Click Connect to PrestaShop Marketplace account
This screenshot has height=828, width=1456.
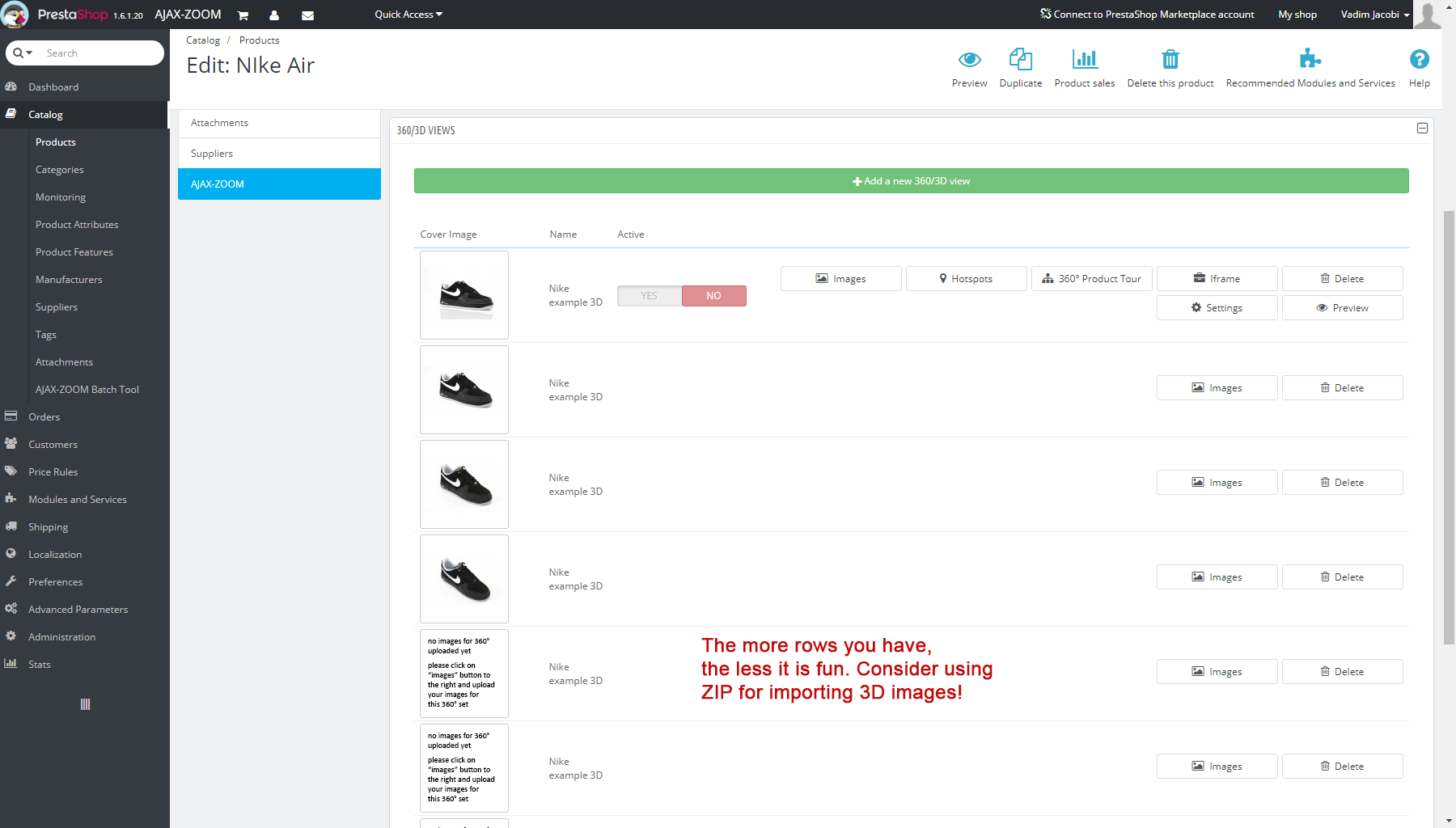[x=1147, y=15]
